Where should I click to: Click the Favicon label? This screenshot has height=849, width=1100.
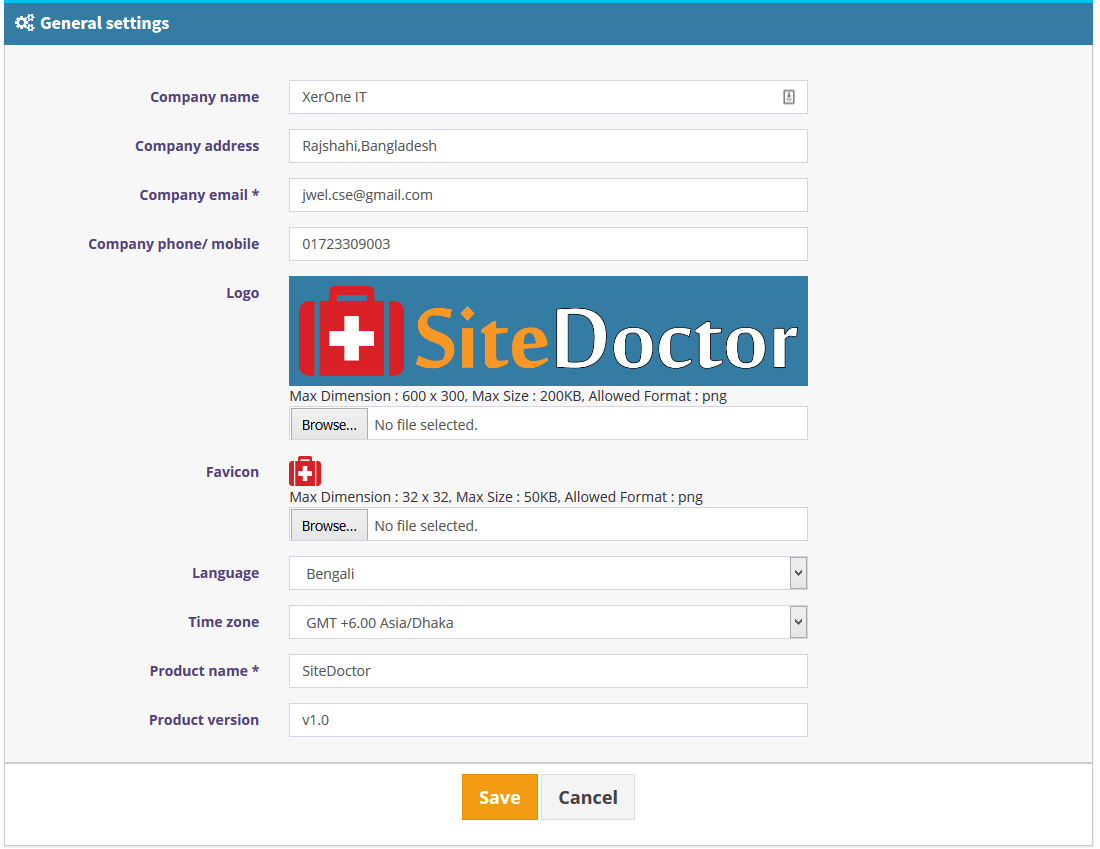click(x=232, y=472)
